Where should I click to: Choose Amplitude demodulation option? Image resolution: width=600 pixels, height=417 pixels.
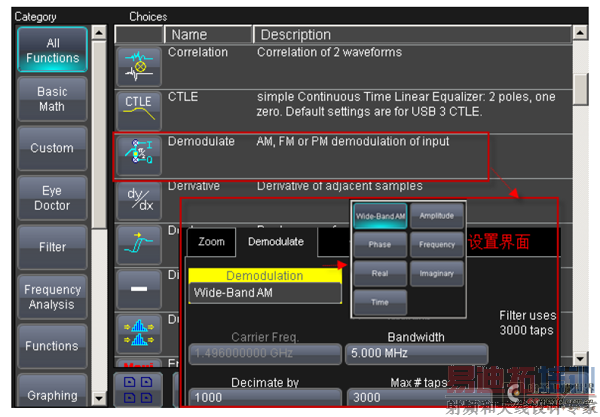(x=437, y=216)
